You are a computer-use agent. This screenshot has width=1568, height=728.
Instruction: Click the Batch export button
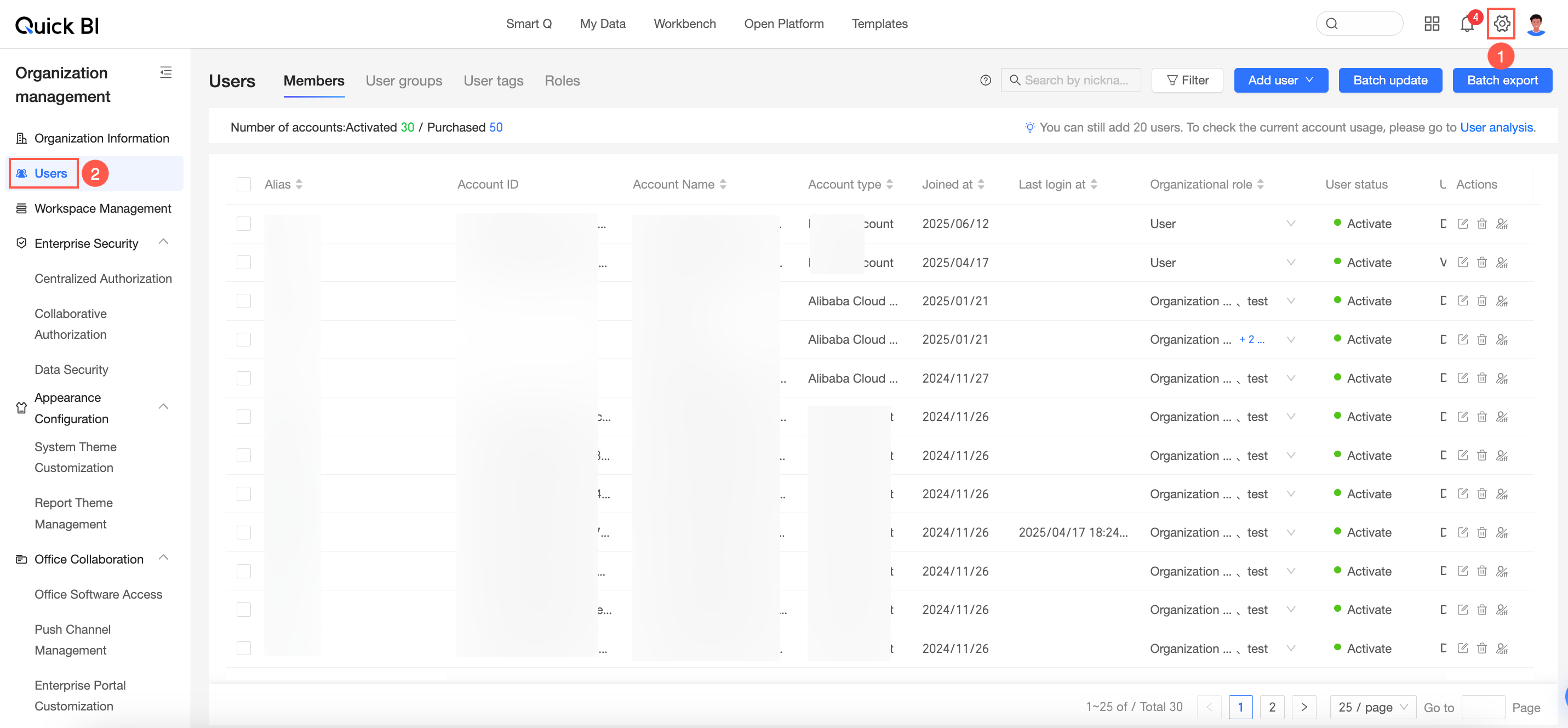pos(1502,81)
